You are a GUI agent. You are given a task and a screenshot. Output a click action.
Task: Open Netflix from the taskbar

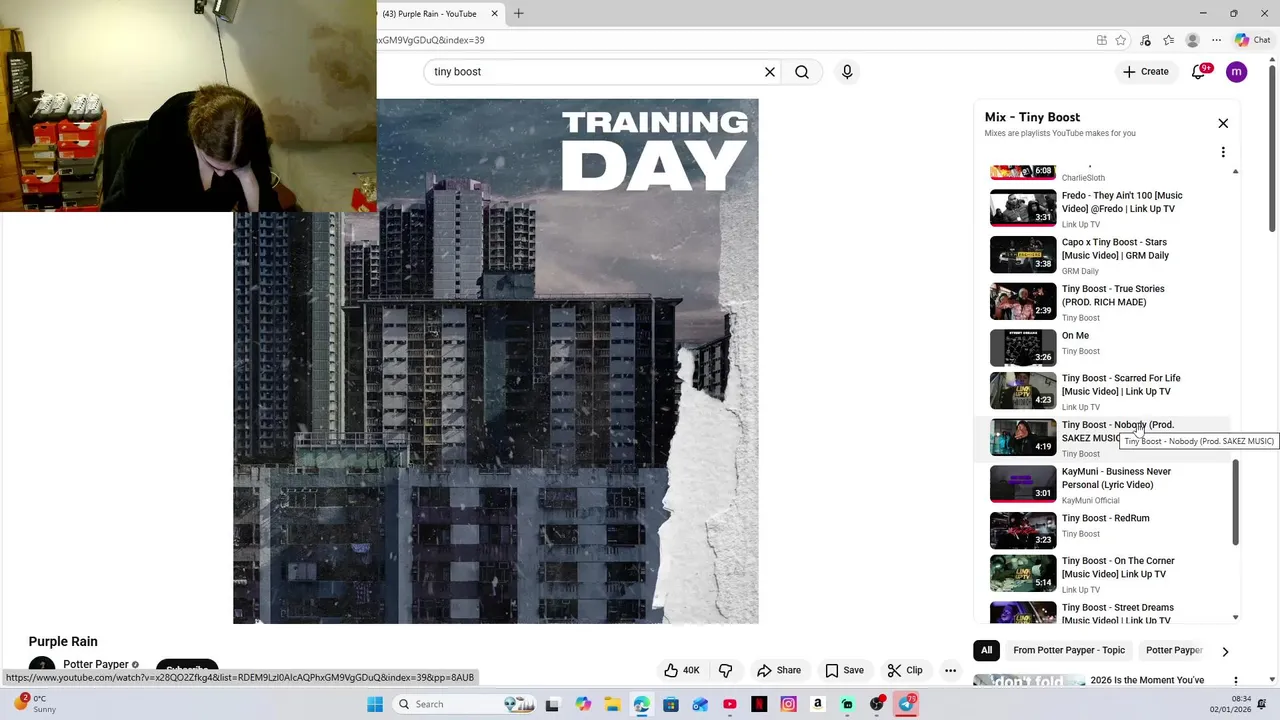[759, 704]
